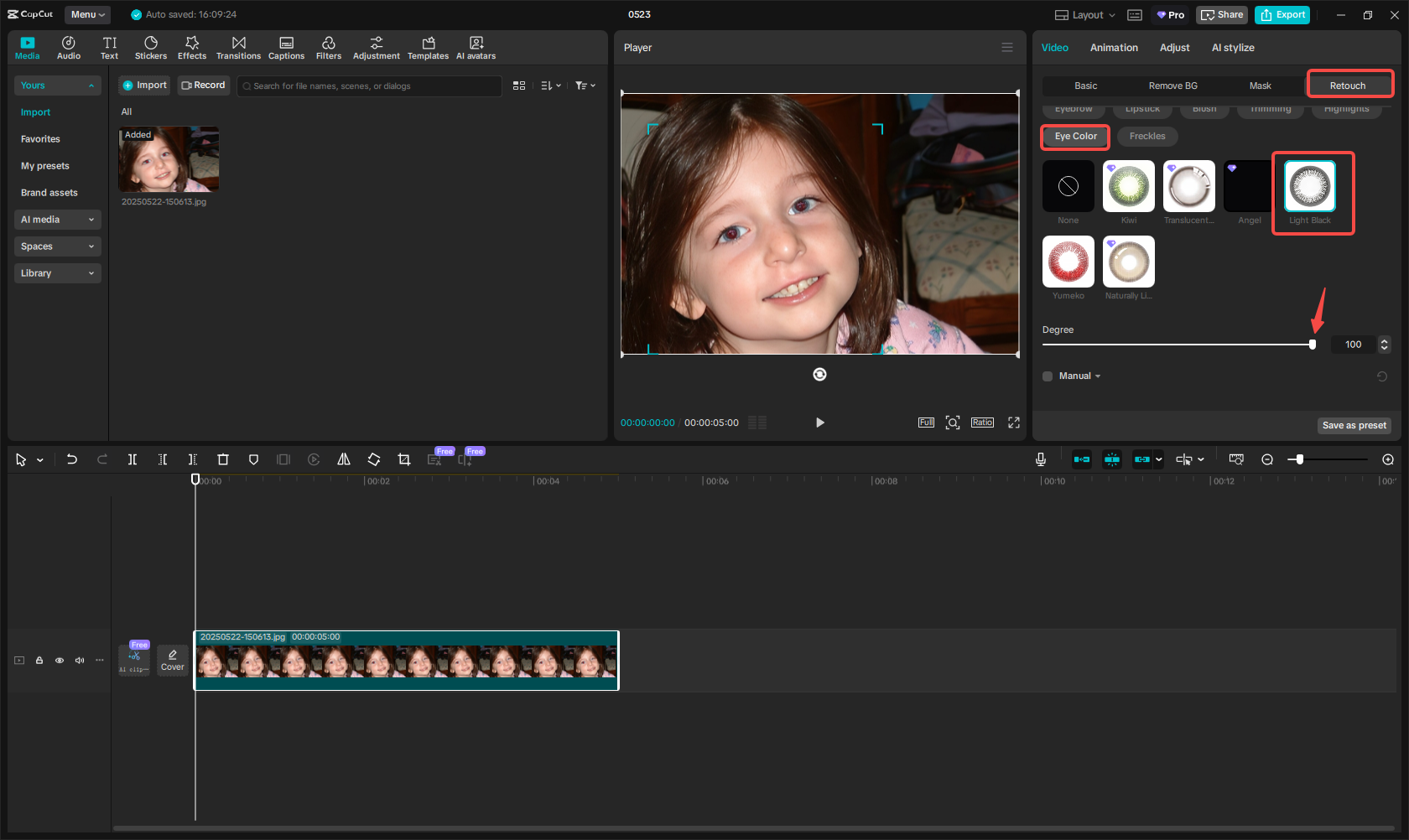This screenshot has height=840, width=1409.
Task: Select the Crop tool icon
Action: point(404,459)
